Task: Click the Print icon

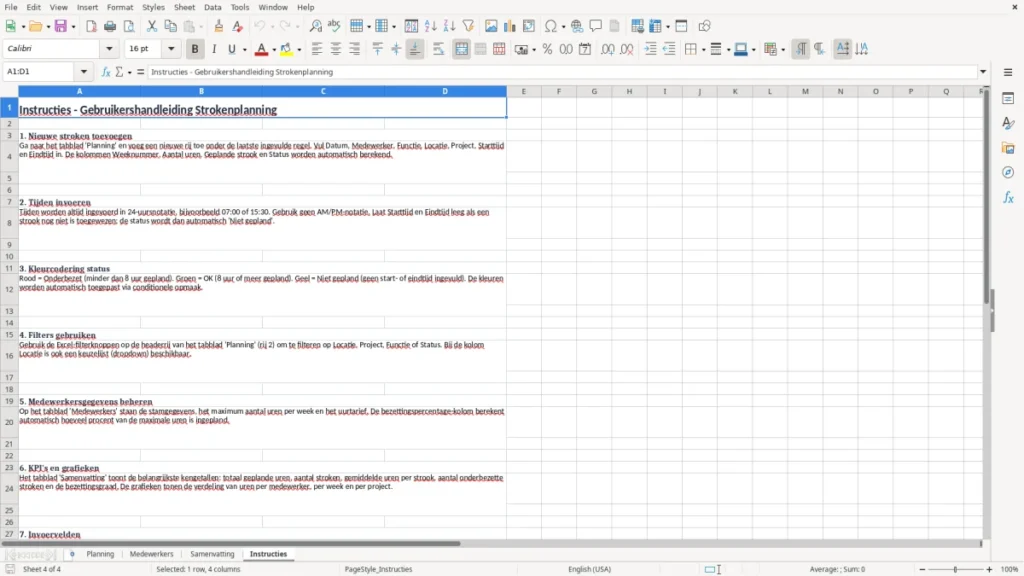Action: (110, 26)
